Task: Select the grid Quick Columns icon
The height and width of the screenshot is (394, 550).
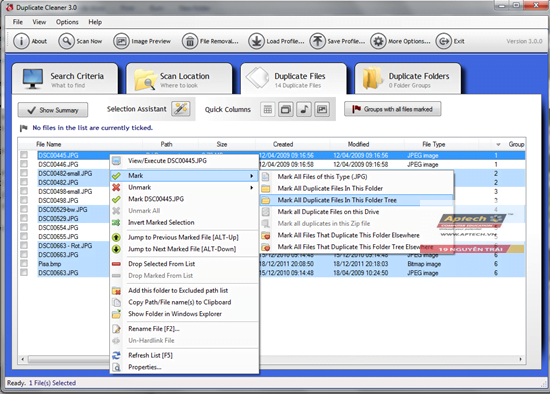Action: (268, 109)
